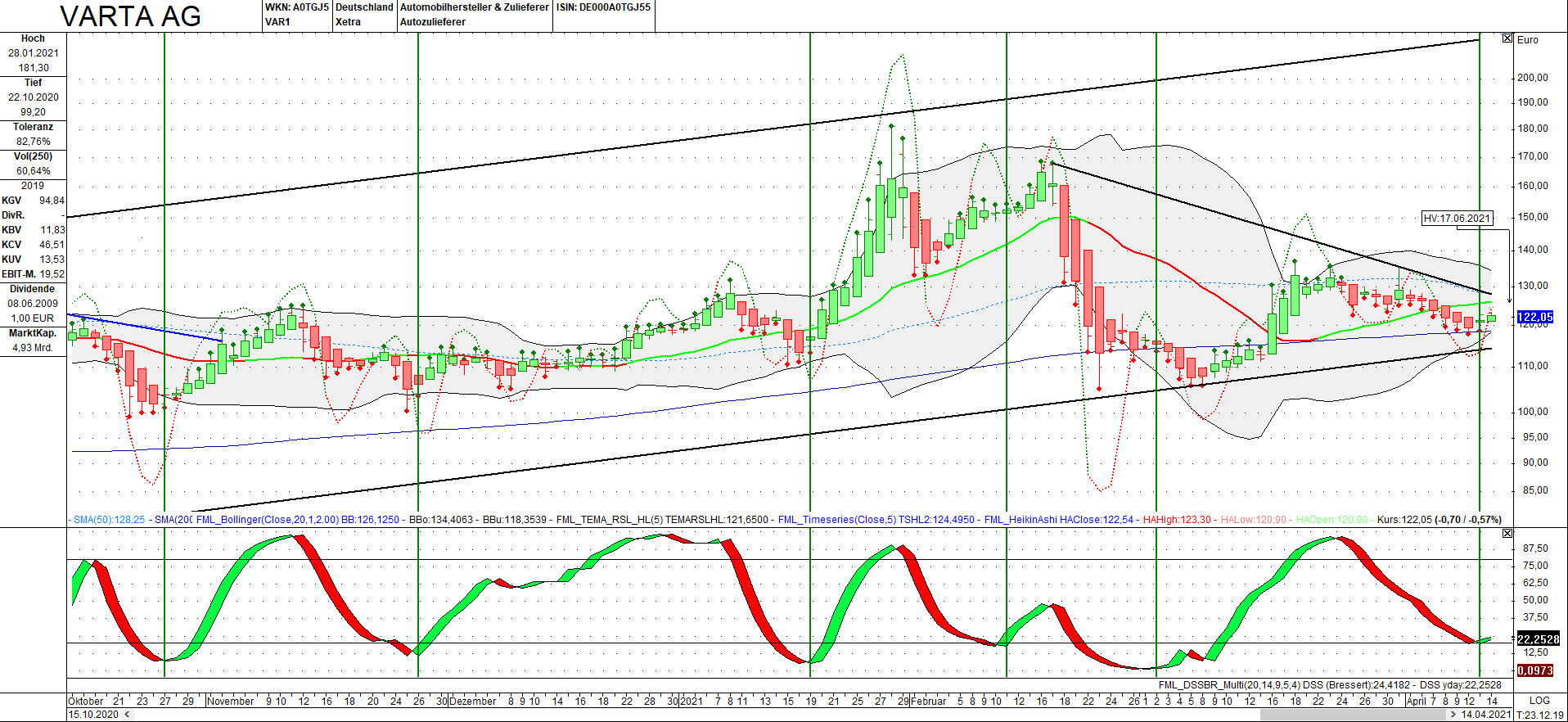Click the end date 14.04.2021
This screenshot has height=722, width=1568.
pos(1485,715)
